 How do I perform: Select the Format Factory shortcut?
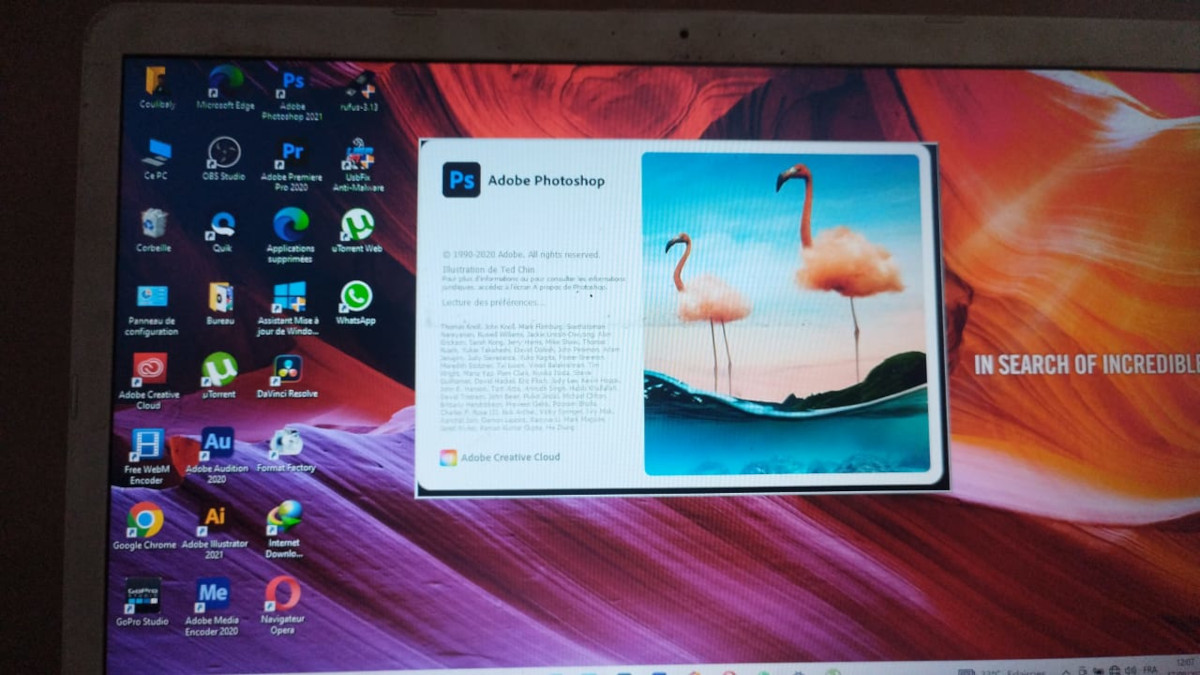click(286, 445)
